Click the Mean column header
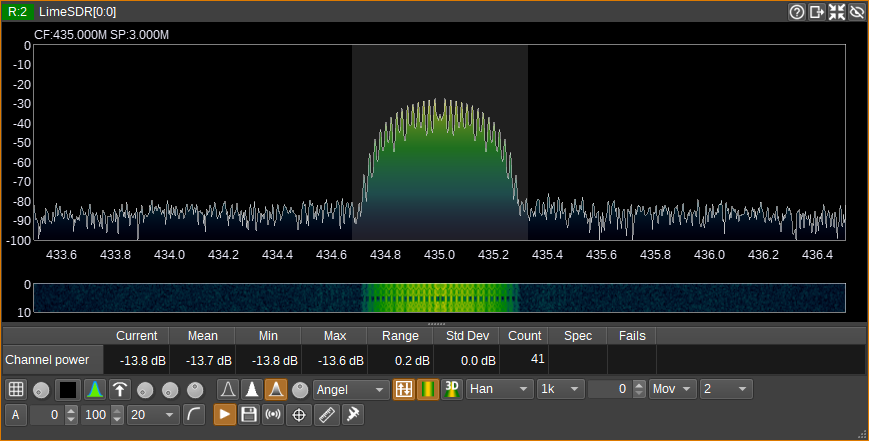The height and width of the screenshot is (441, 869). [x=202, y=335]
